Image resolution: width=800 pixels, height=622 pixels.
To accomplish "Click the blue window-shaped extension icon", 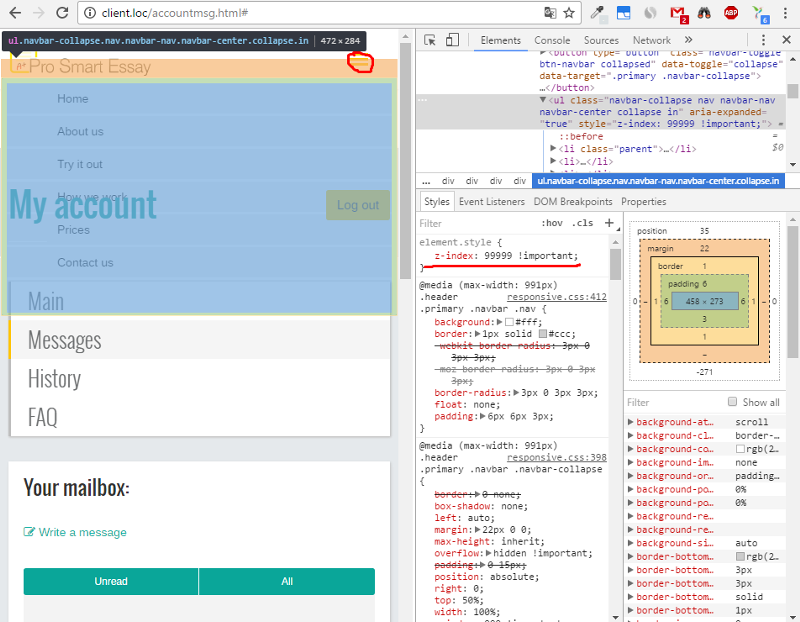I will tap(623, 13).
